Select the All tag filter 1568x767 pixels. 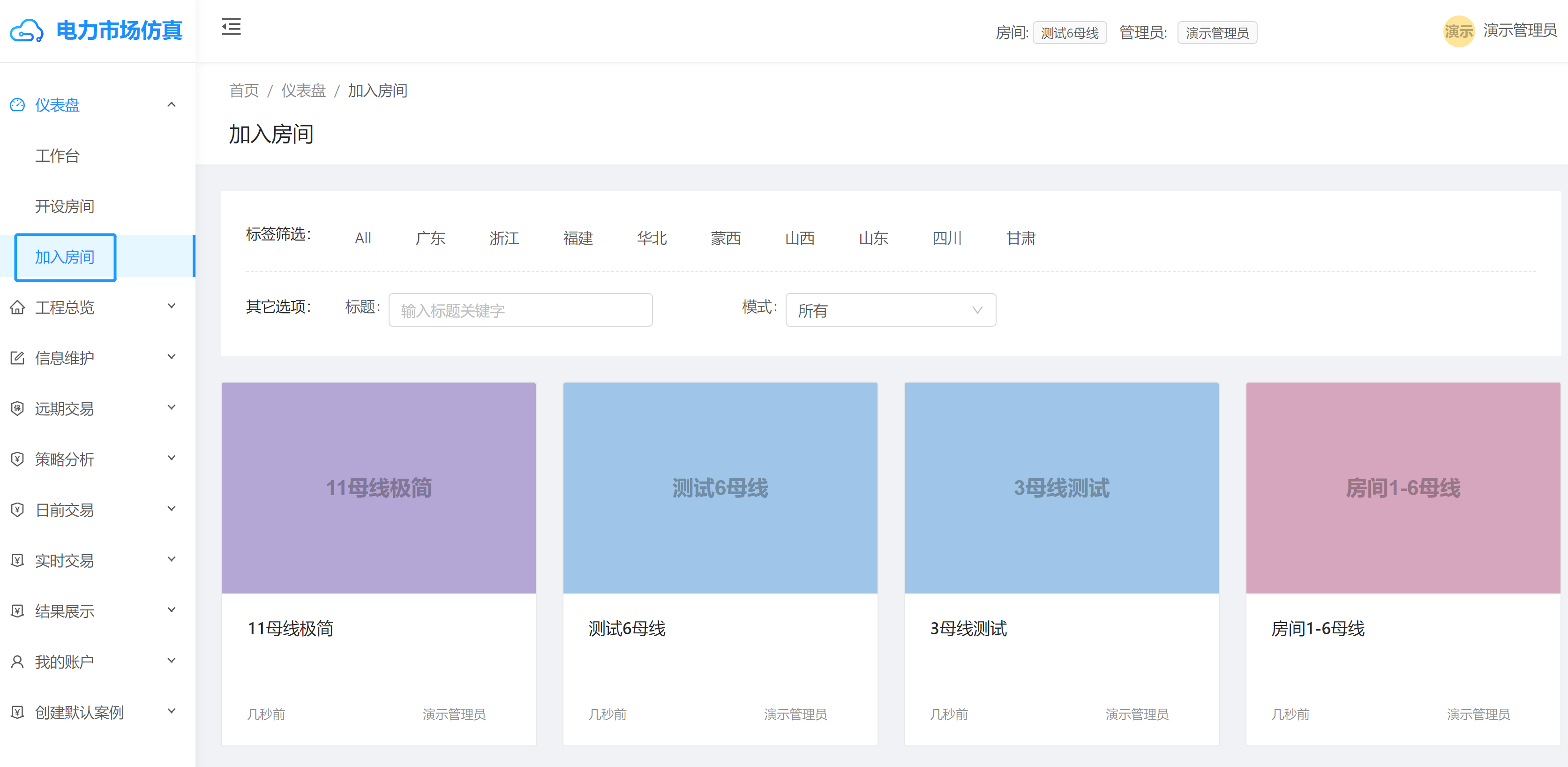click(363, 238)
